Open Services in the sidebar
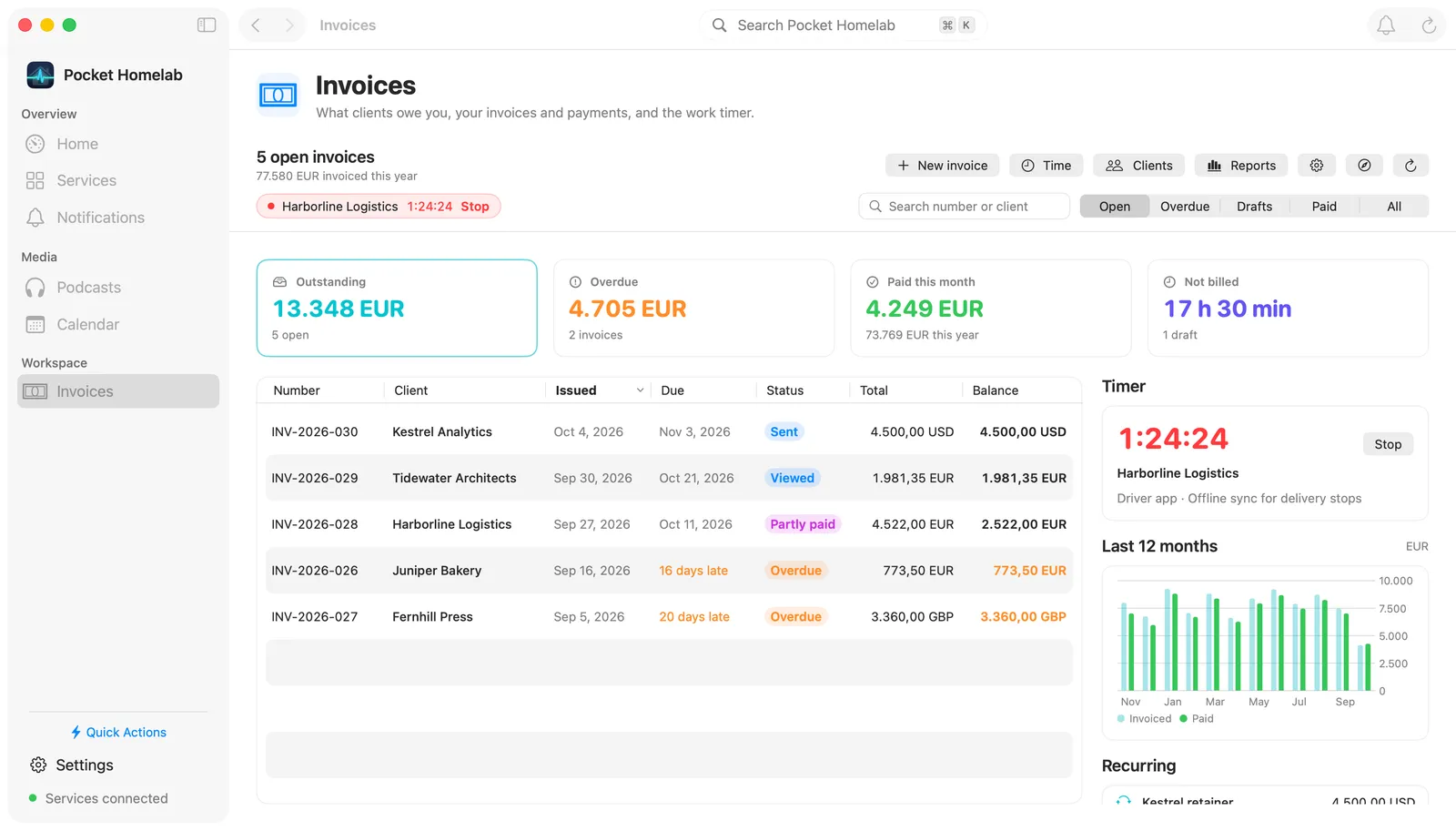The image size is (1456, 831). click(118, 180)
